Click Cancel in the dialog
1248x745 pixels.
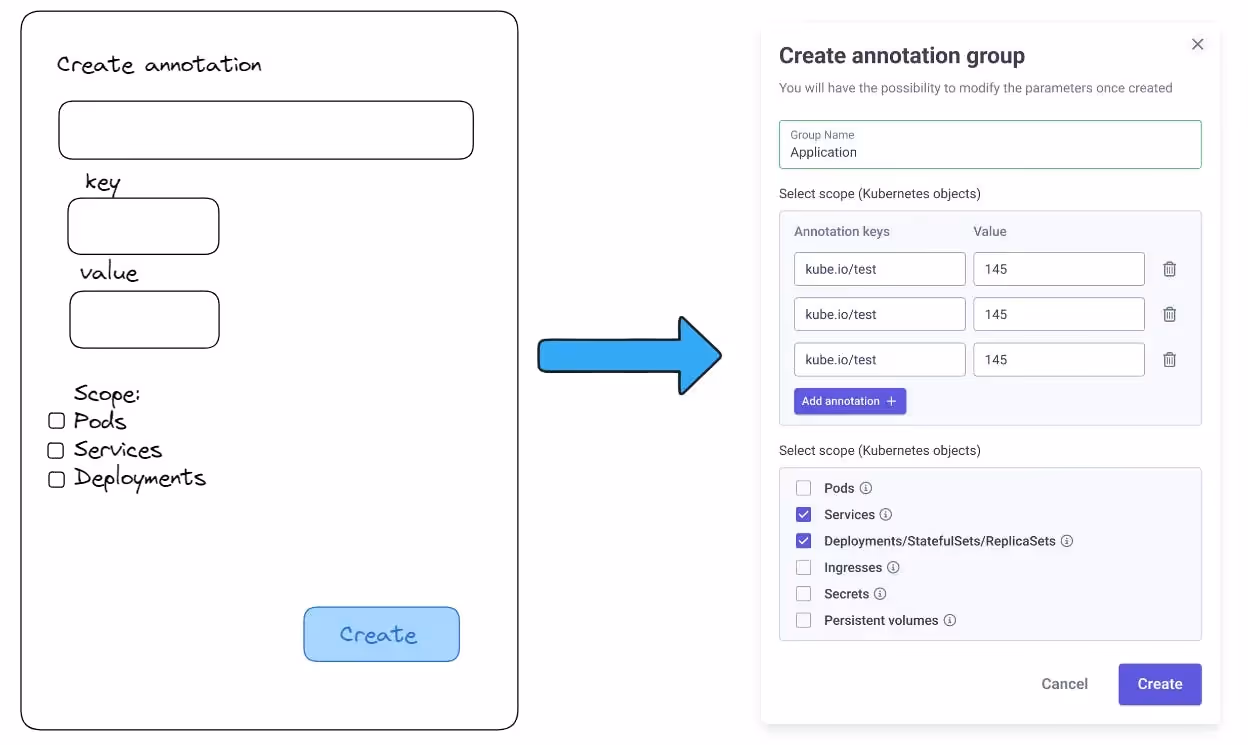click(x=1063, y=684)
